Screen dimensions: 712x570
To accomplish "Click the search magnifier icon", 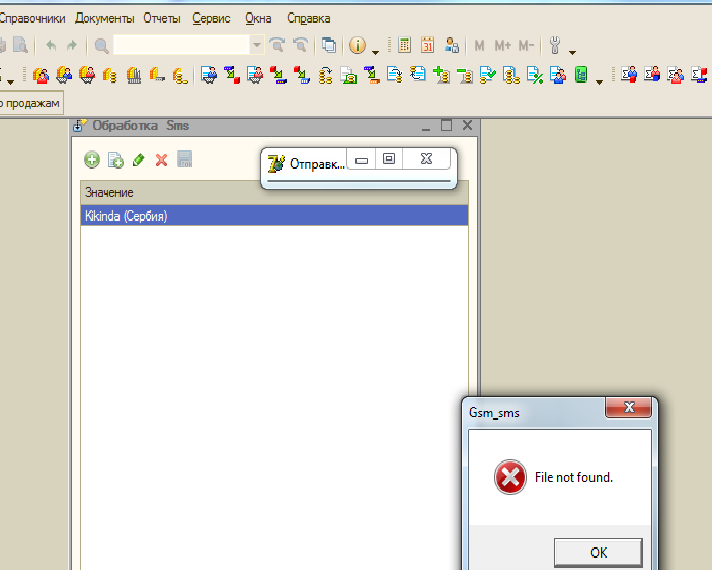I will tap(101, 45).
